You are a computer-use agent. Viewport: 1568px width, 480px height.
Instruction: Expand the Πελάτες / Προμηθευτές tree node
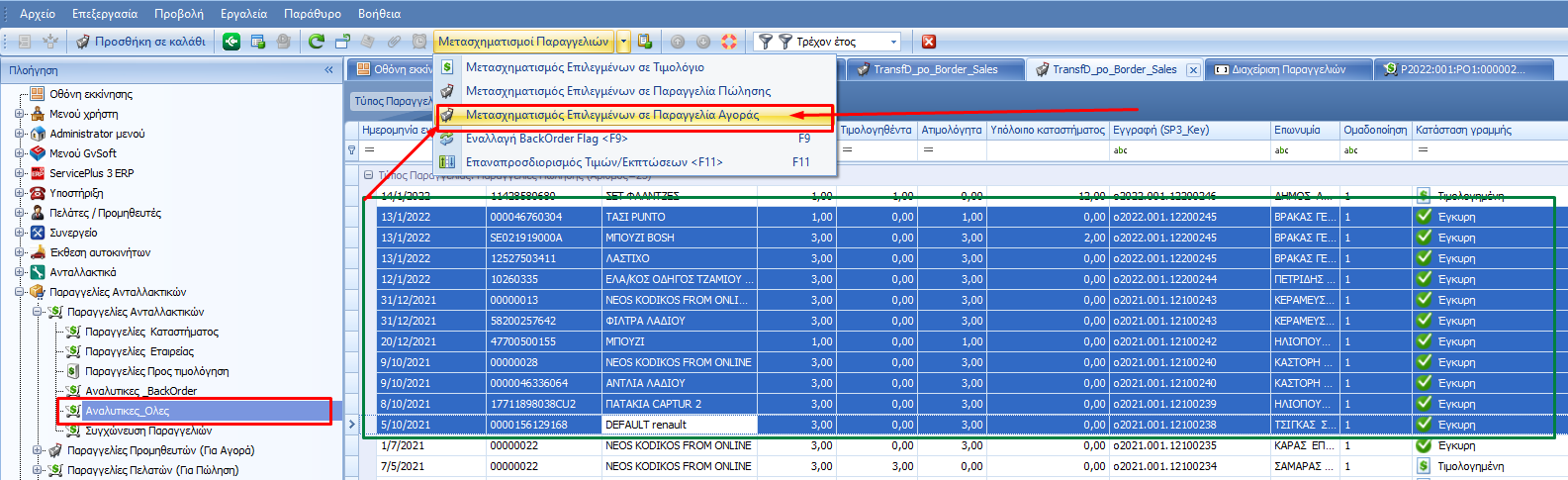tap(19, 213)
